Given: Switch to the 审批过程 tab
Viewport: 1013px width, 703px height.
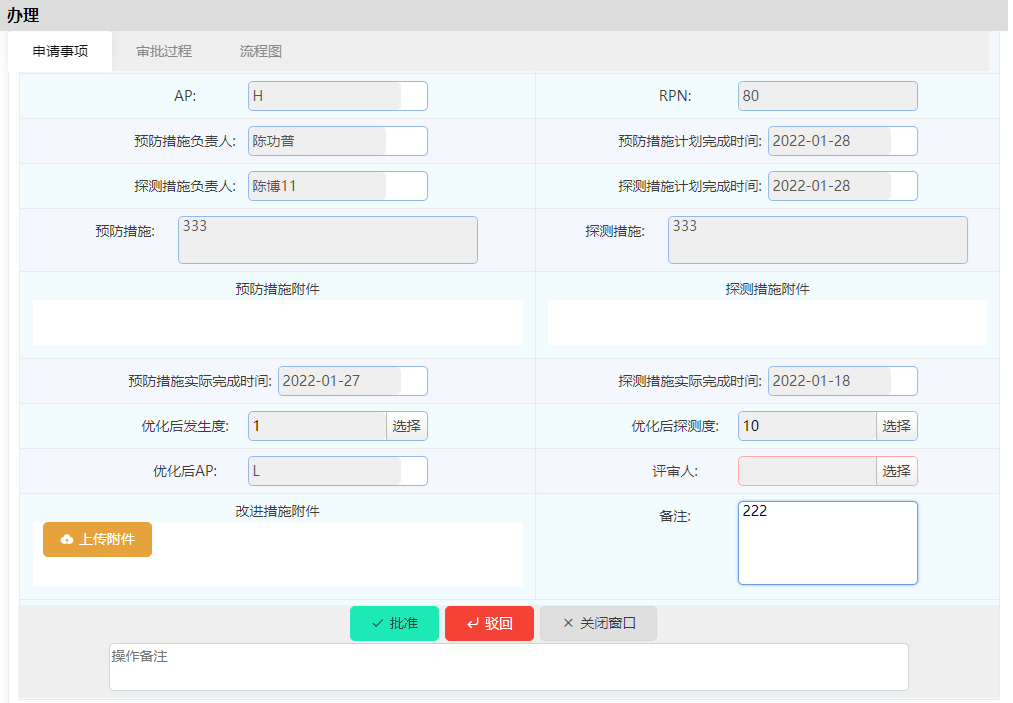Looking at the screenshot, I should 164,51.
